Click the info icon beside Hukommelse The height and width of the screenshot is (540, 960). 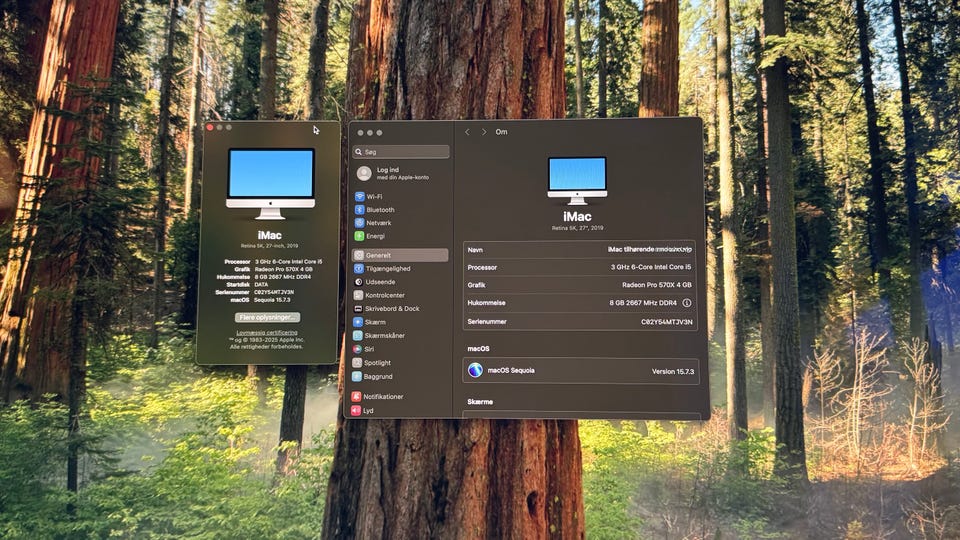(x=686, y=303)
